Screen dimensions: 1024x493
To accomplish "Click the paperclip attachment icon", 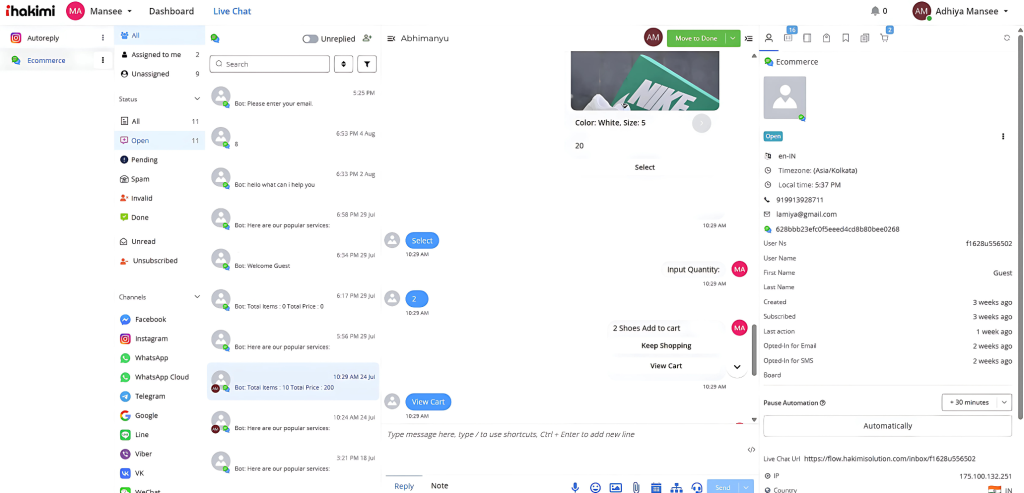I will click(635, 487).
